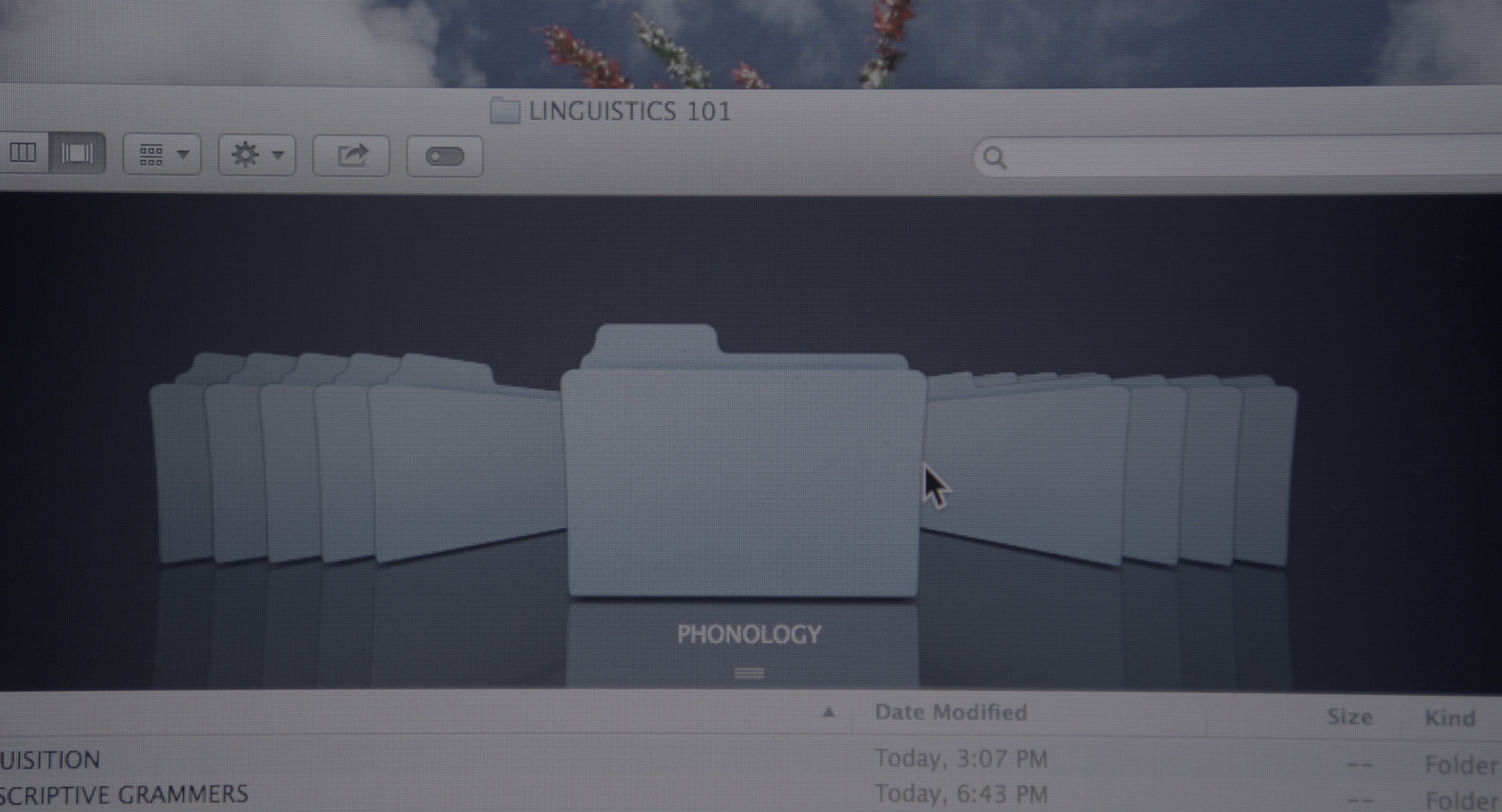The image size is (1502, 812).
Task: Switch to column view in Finder toolbar
Action: pyautogui.click(x=23, y=153)
